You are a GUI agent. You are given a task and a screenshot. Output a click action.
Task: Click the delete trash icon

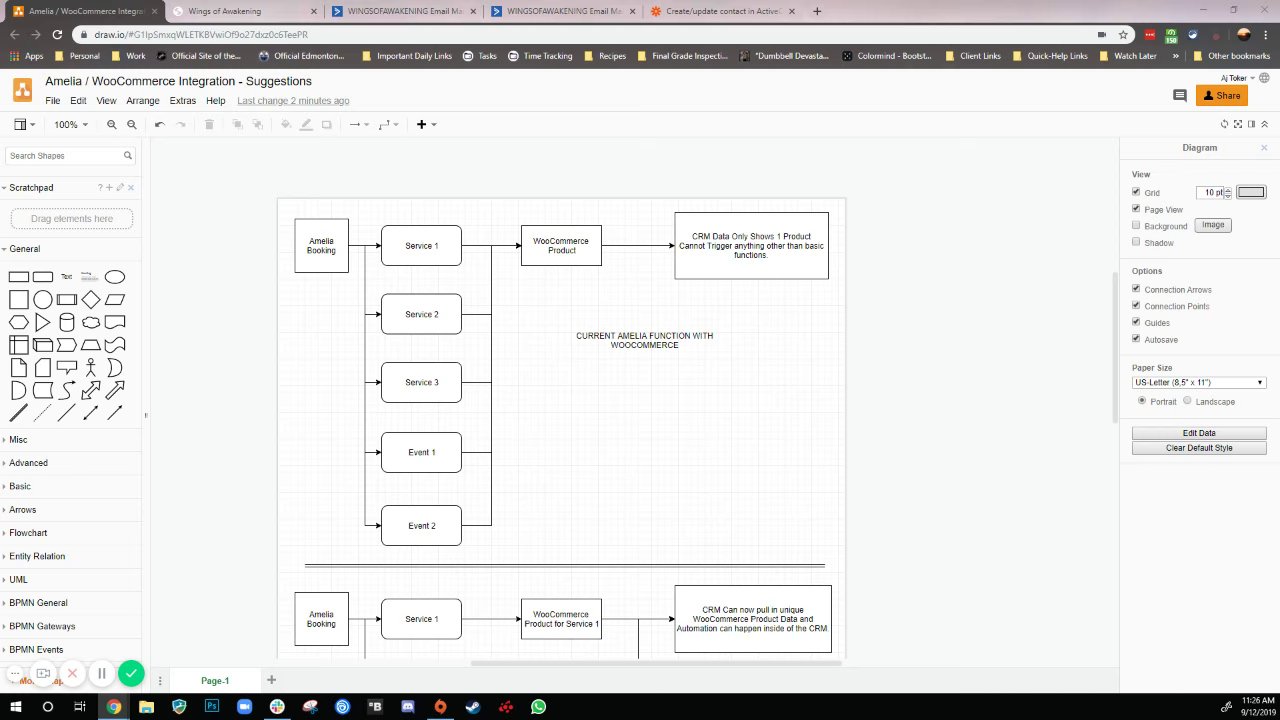tap(209, 125)
